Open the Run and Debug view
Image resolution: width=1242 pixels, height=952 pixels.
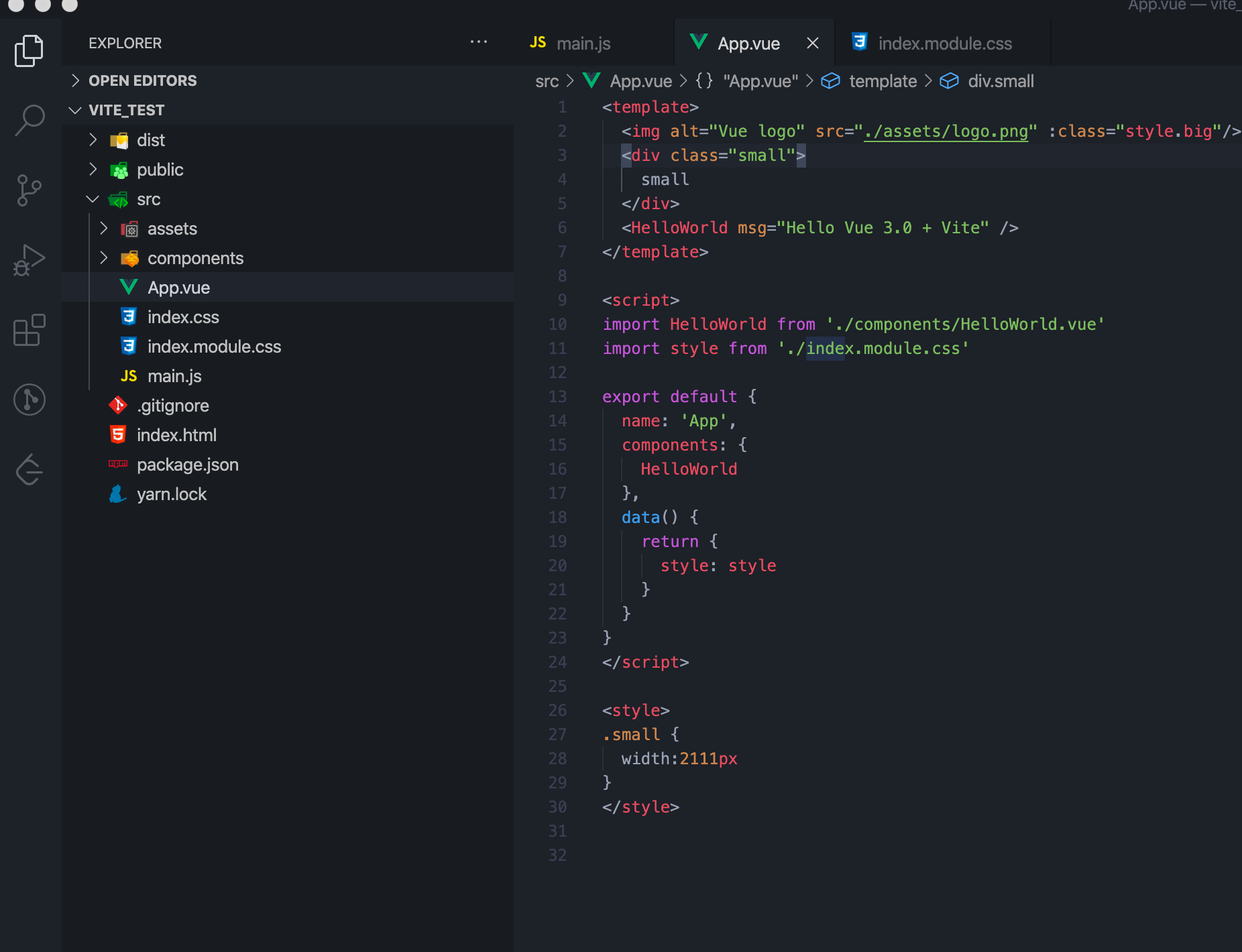point(29,260)
